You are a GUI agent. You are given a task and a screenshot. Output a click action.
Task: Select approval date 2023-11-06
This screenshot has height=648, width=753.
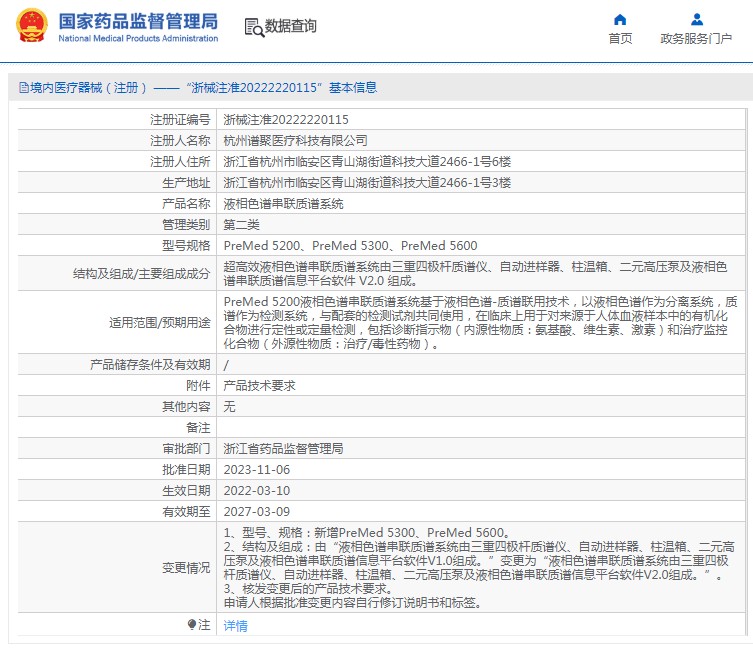[257, 470]
